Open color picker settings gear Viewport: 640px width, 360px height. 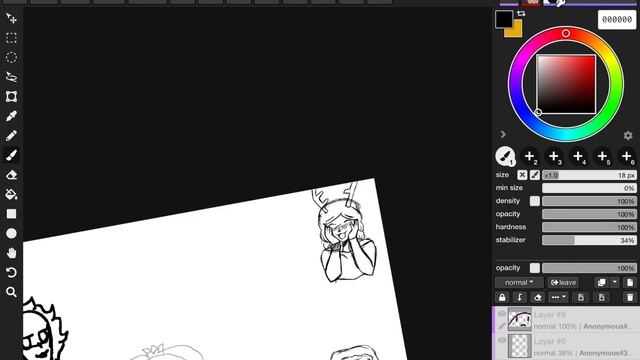pos(628,135)
